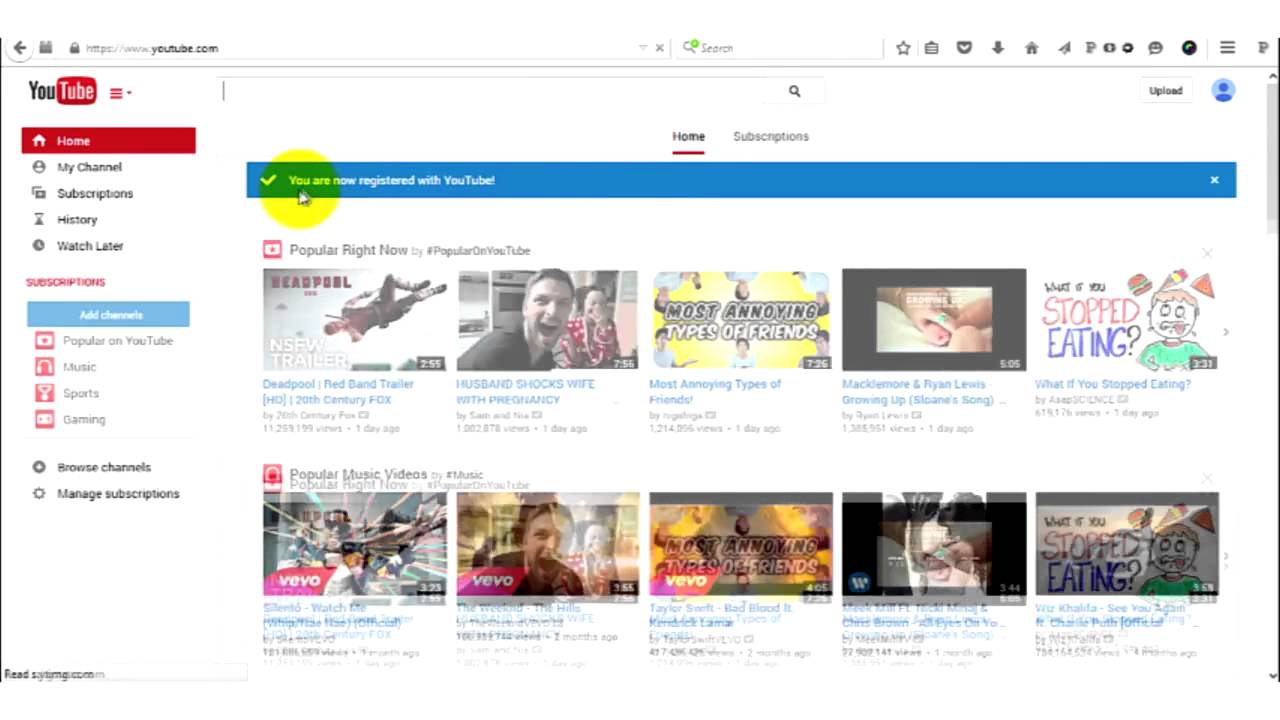
Task: Open the Macklemore Growing Up video thumbnail
Action: (x=934, y=320)
